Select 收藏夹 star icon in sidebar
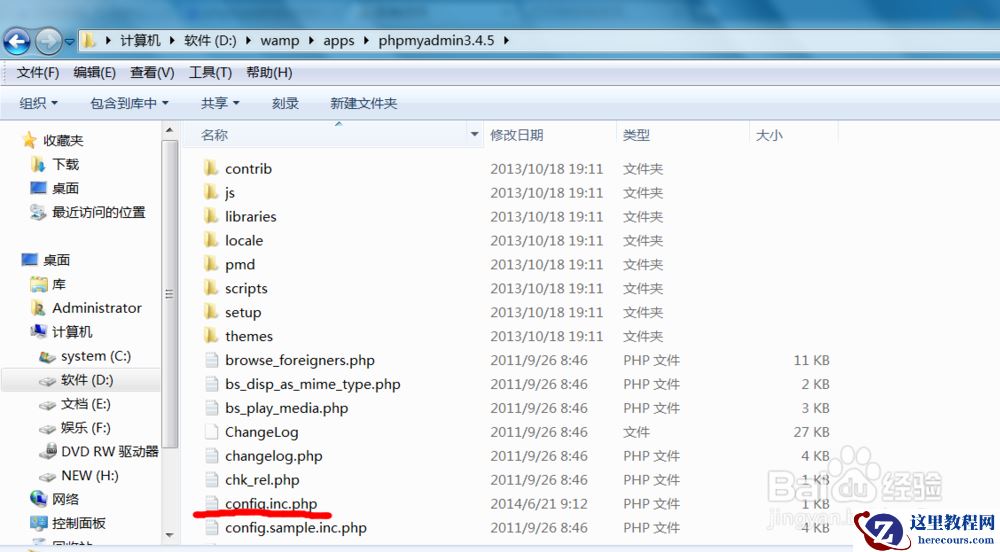 (29, 140)
